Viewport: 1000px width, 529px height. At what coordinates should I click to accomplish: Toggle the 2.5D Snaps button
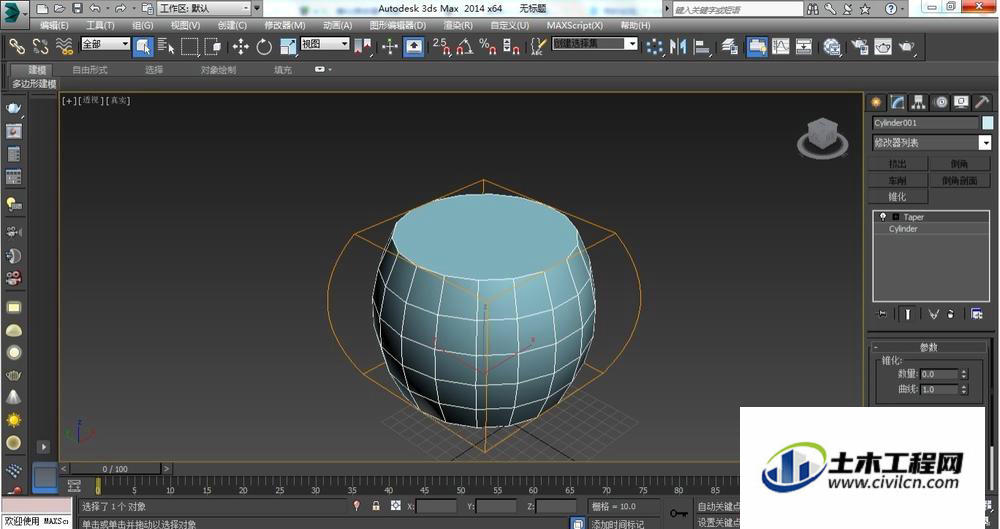(x=441, y=47)
